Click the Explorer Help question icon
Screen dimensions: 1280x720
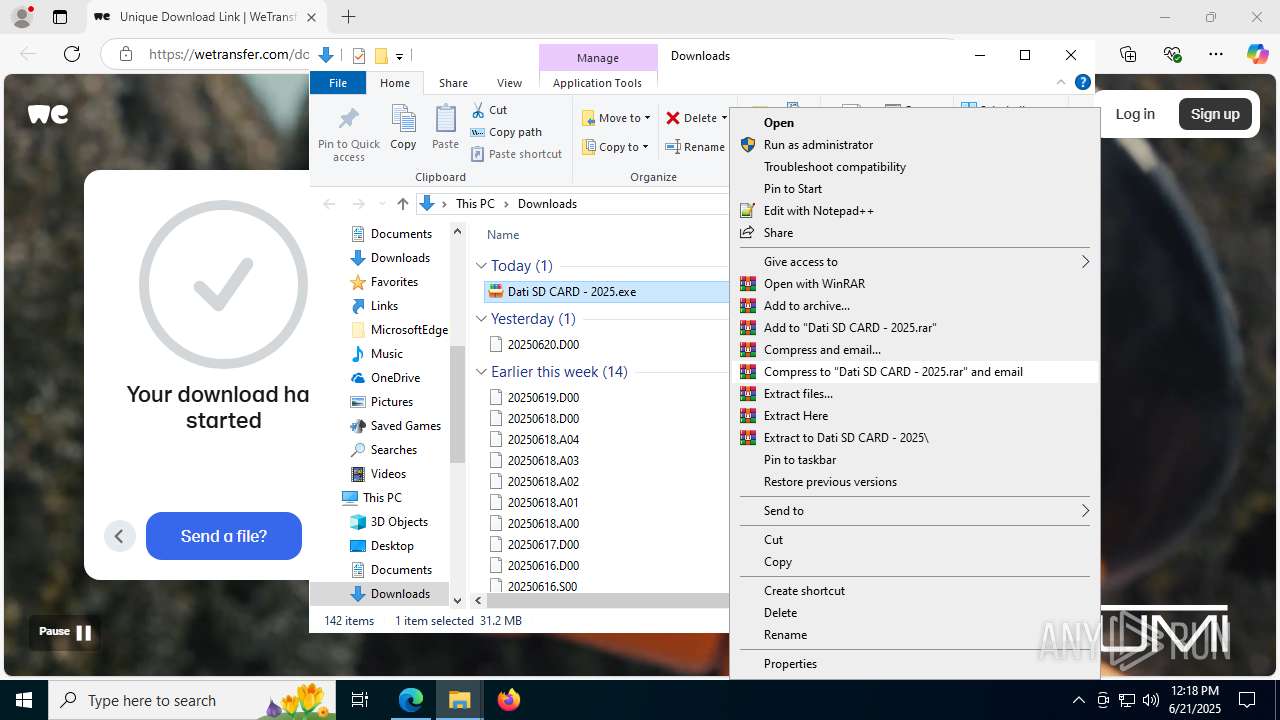coord(1082,83)
